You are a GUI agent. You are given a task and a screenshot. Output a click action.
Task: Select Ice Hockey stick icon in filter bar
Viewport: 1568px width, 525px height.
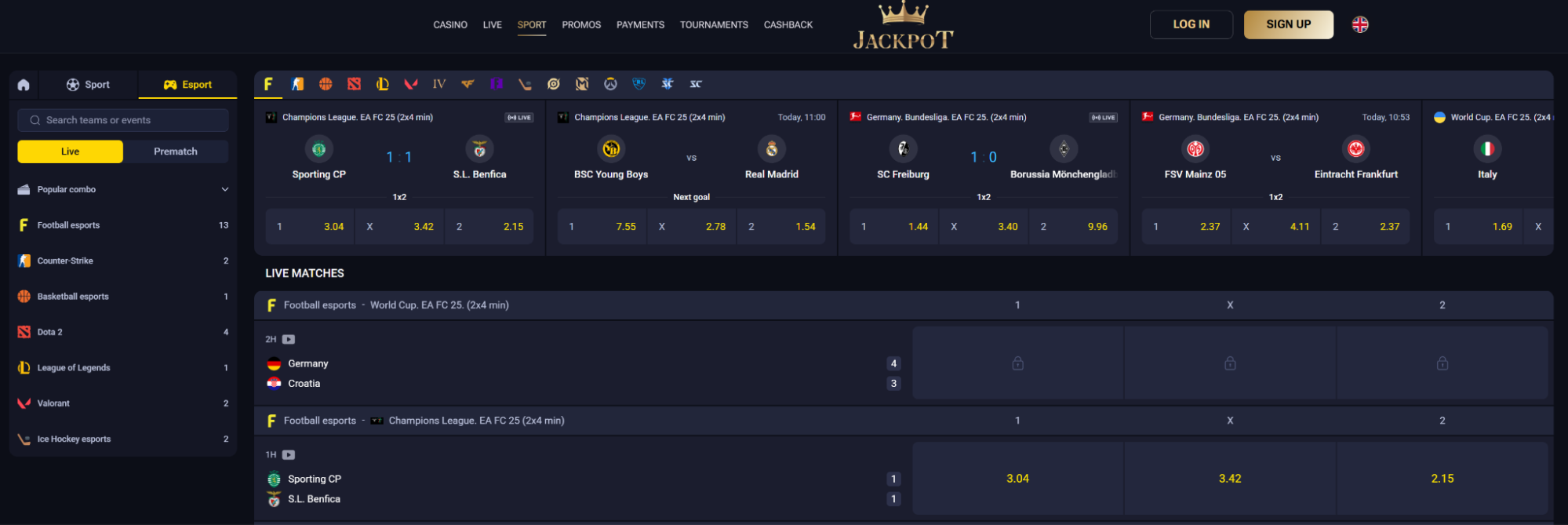[525, 84]
